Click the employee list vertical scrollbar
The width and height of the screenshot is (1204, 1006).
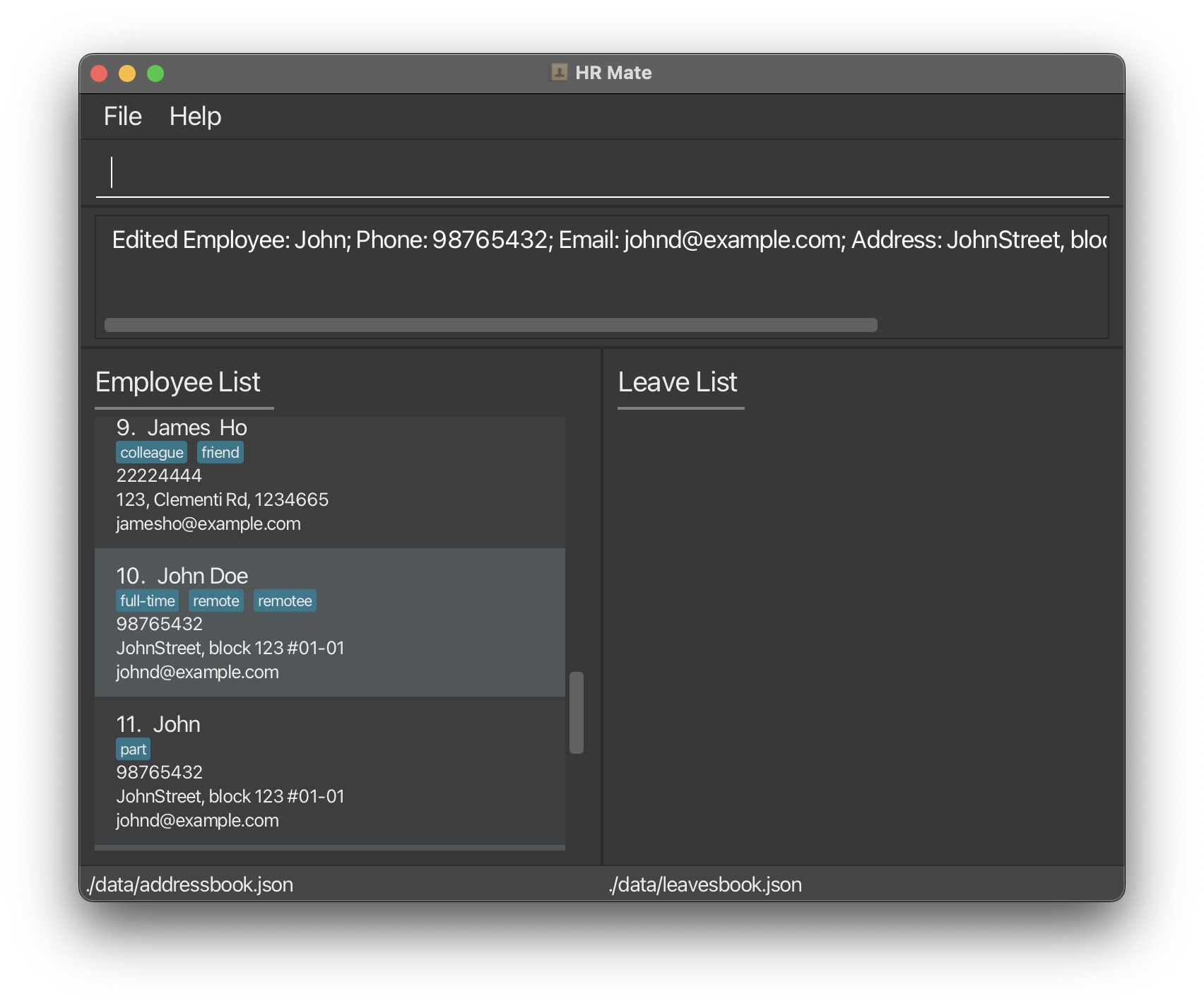[577, 712]
